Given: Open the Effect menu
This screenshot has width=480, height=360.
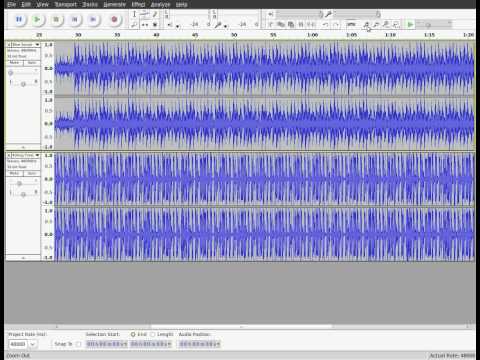Looking at the screenshot, I should 138,4.
